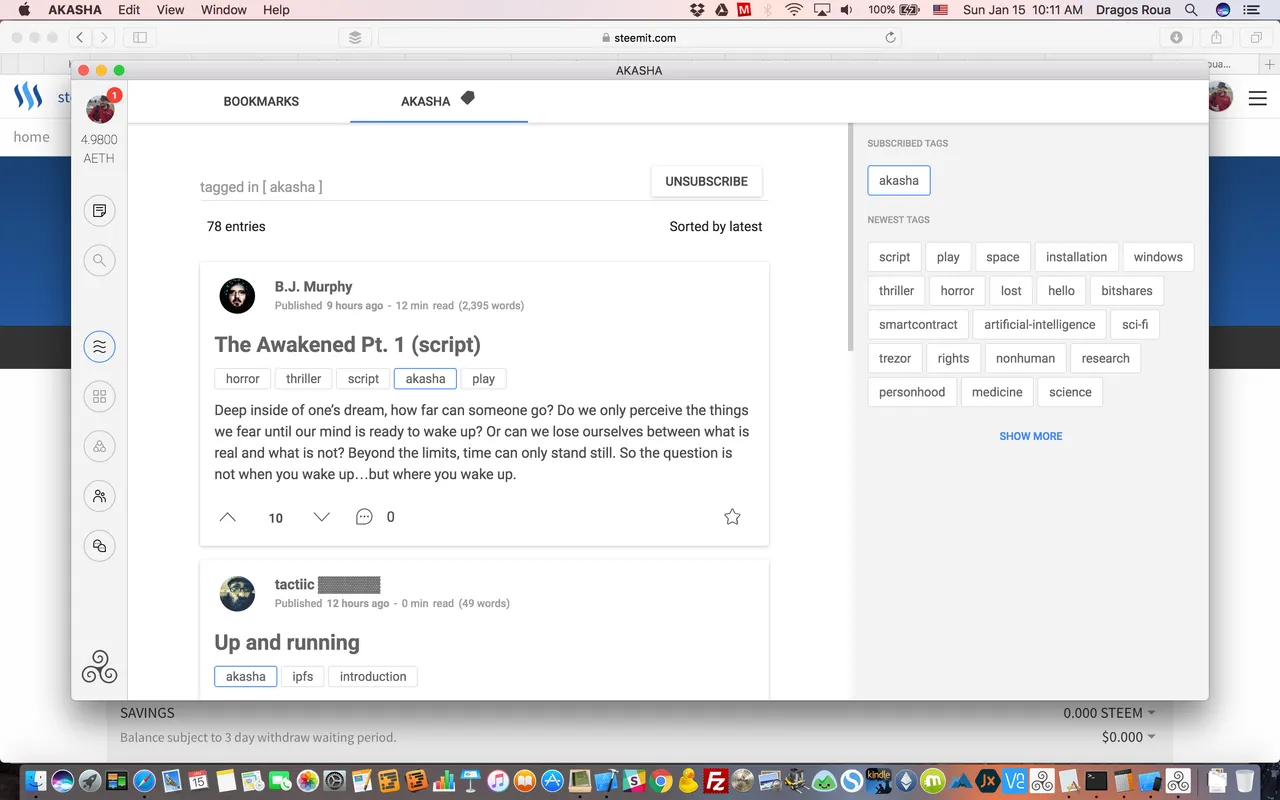Open FileZilla from the Dock
The image size is (1280, 800).
pos(715,780)
